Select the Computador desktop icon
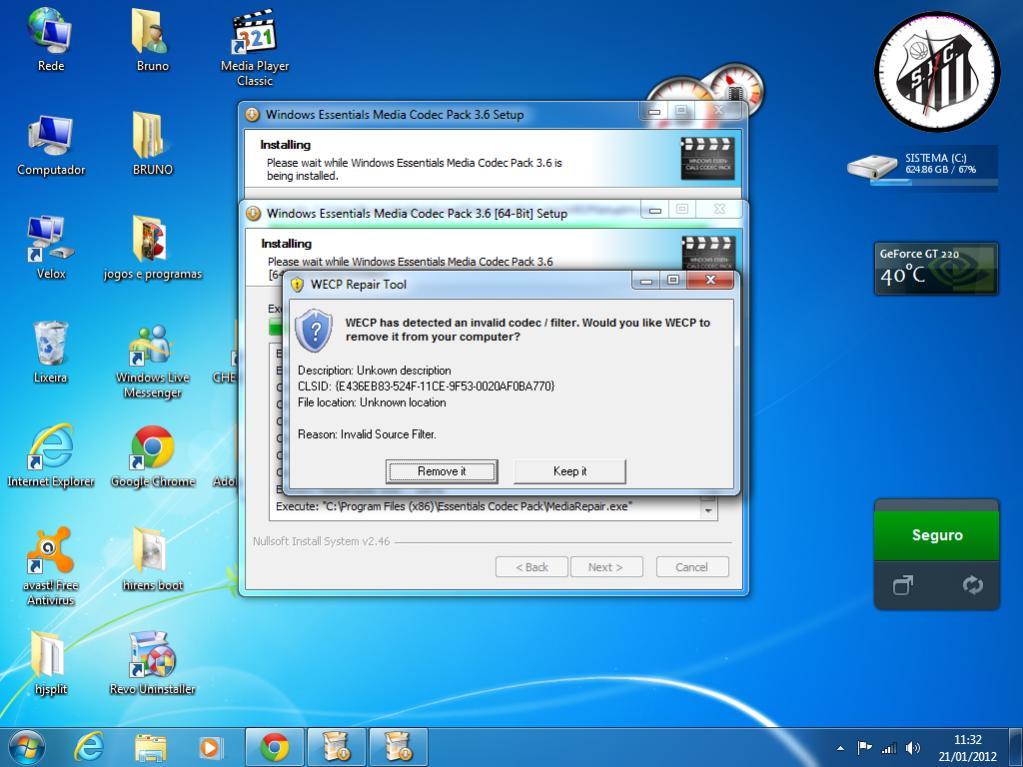The image size is (1023, 767). pos(51,145)
